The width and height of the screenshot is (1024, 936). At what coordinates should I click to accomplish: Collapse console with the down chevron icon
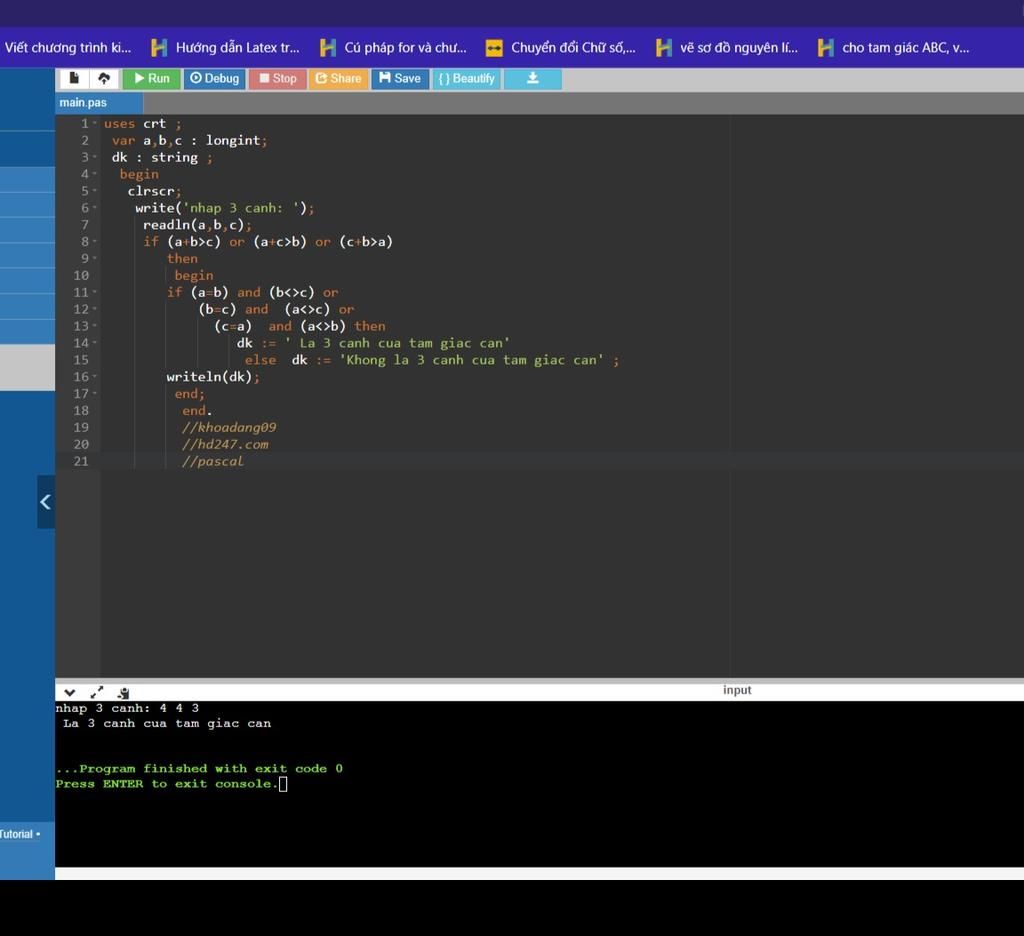click(x=70, y=692)
